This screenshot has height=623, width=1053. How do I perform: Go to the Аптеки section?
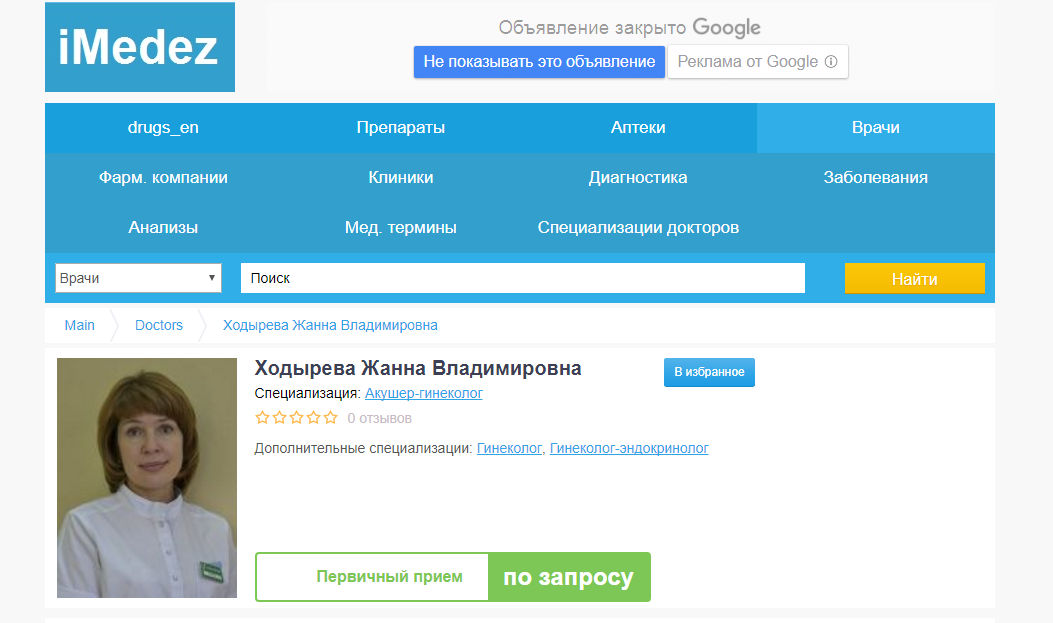pos(638,128)
